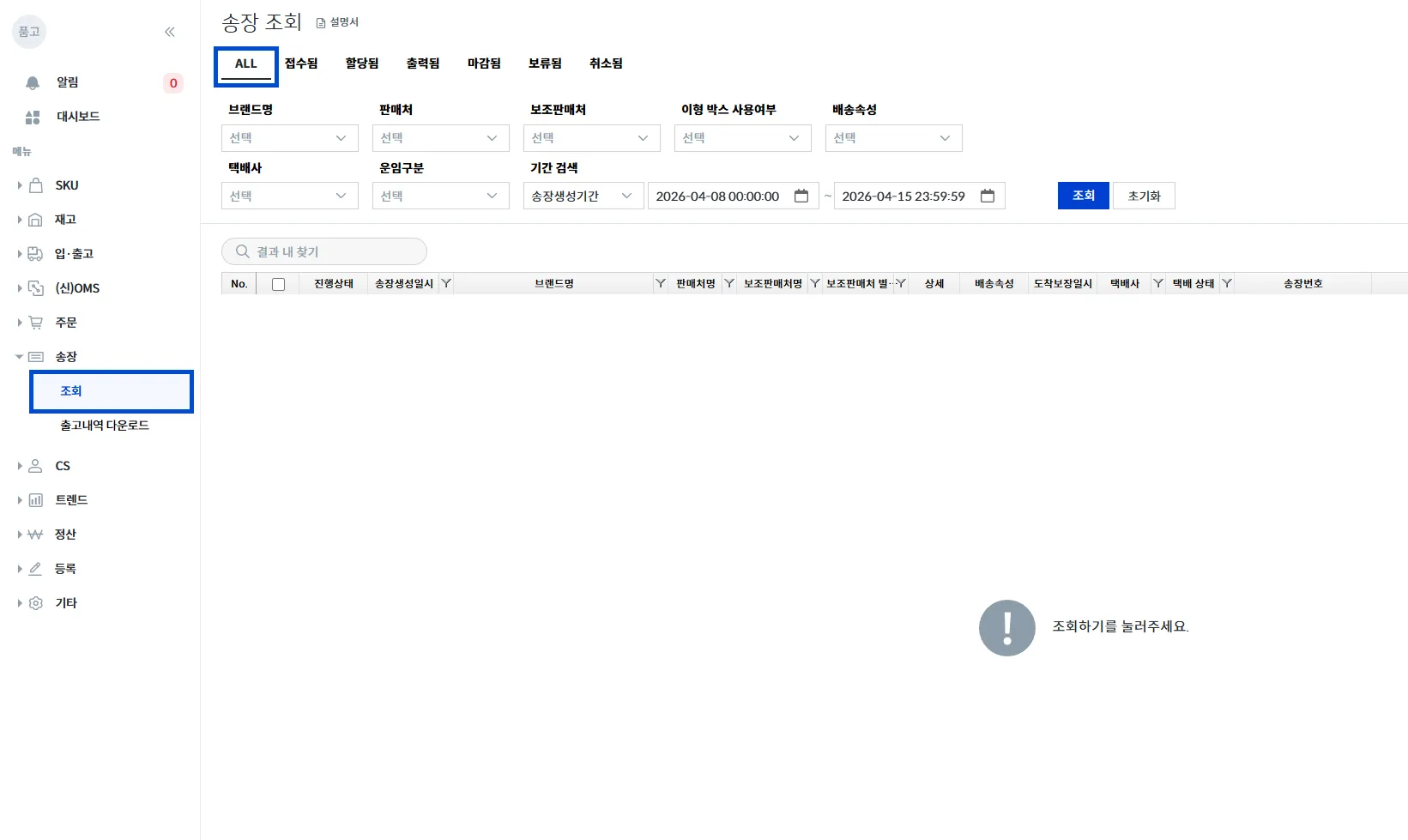Open the start date calendar picker
Screen dimensions: 1408x840
(801, 196)
